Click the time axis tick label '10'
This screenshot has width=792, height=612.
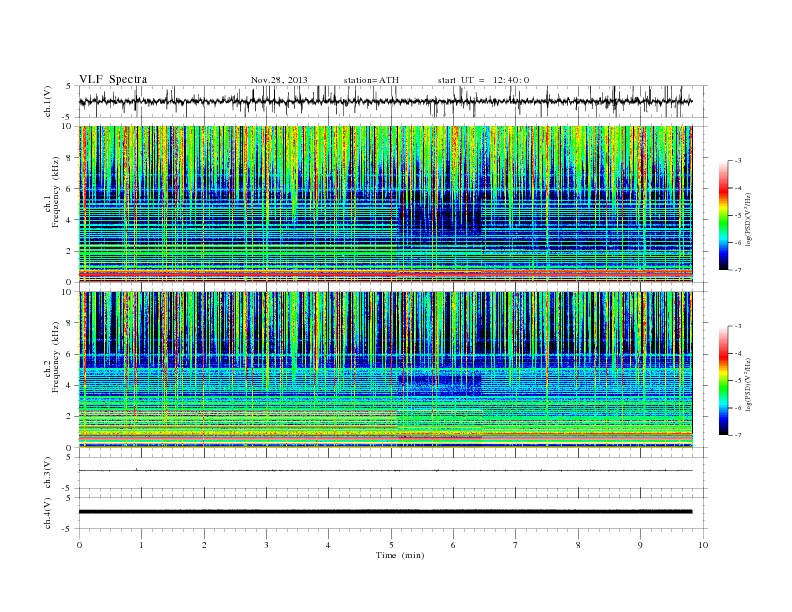tap(703, 545)
